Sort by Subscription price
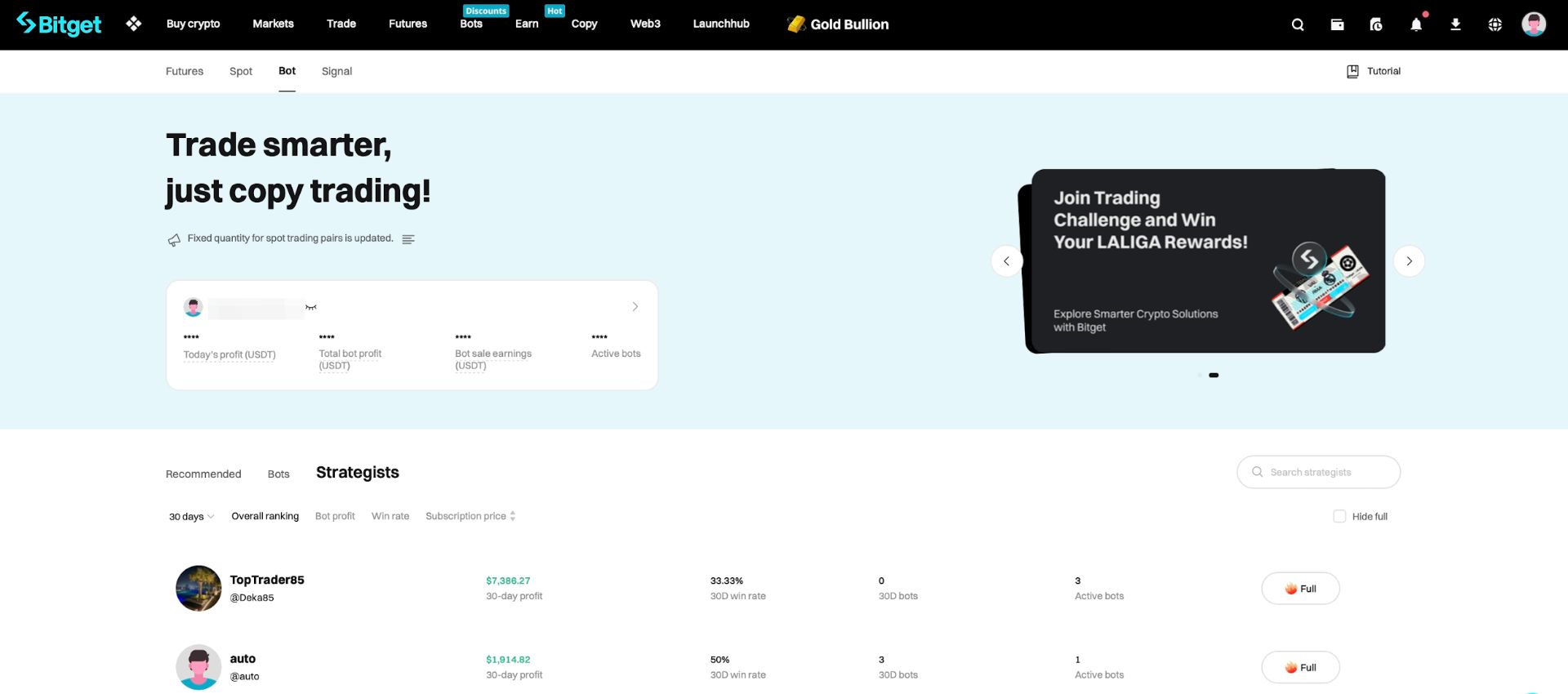 [470, 516]
